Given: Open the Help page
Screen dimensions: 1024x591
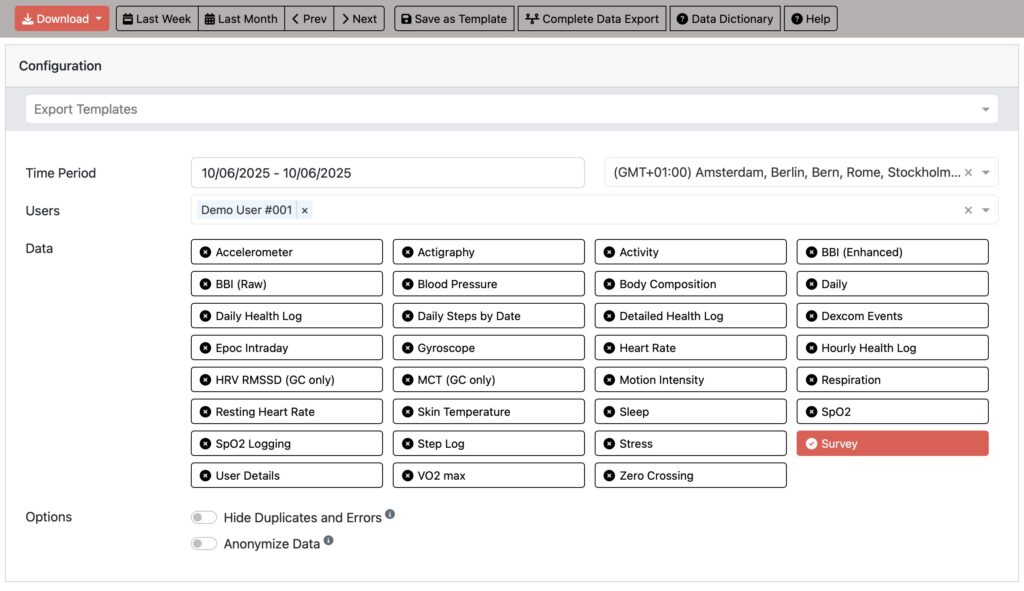Looking at the screenshot, I should [x=810, y=19].
